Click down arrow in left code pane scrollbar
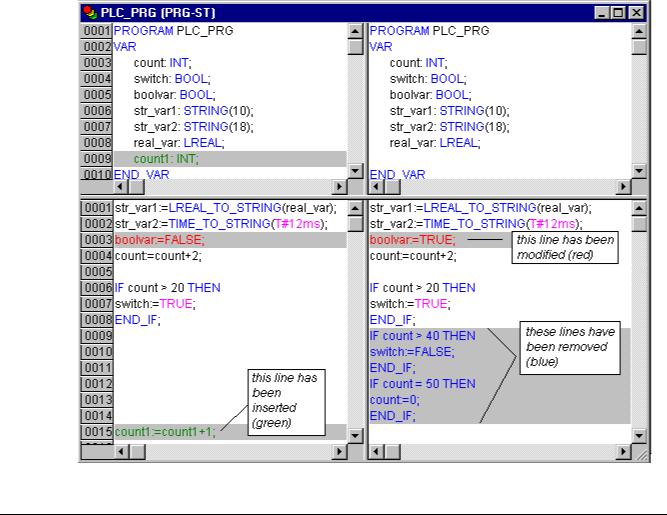Viewport: 667px width, 515px height. (355, 435)
